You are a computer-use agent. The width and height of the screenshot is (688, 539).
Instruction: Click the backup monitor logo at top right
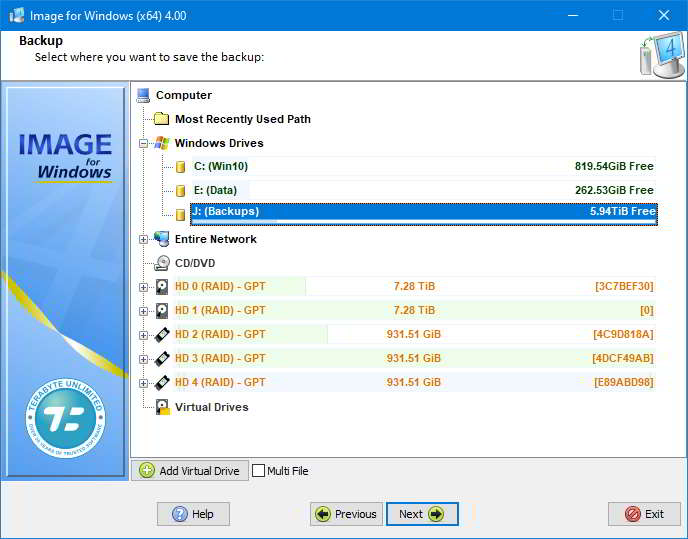[662, 55]
